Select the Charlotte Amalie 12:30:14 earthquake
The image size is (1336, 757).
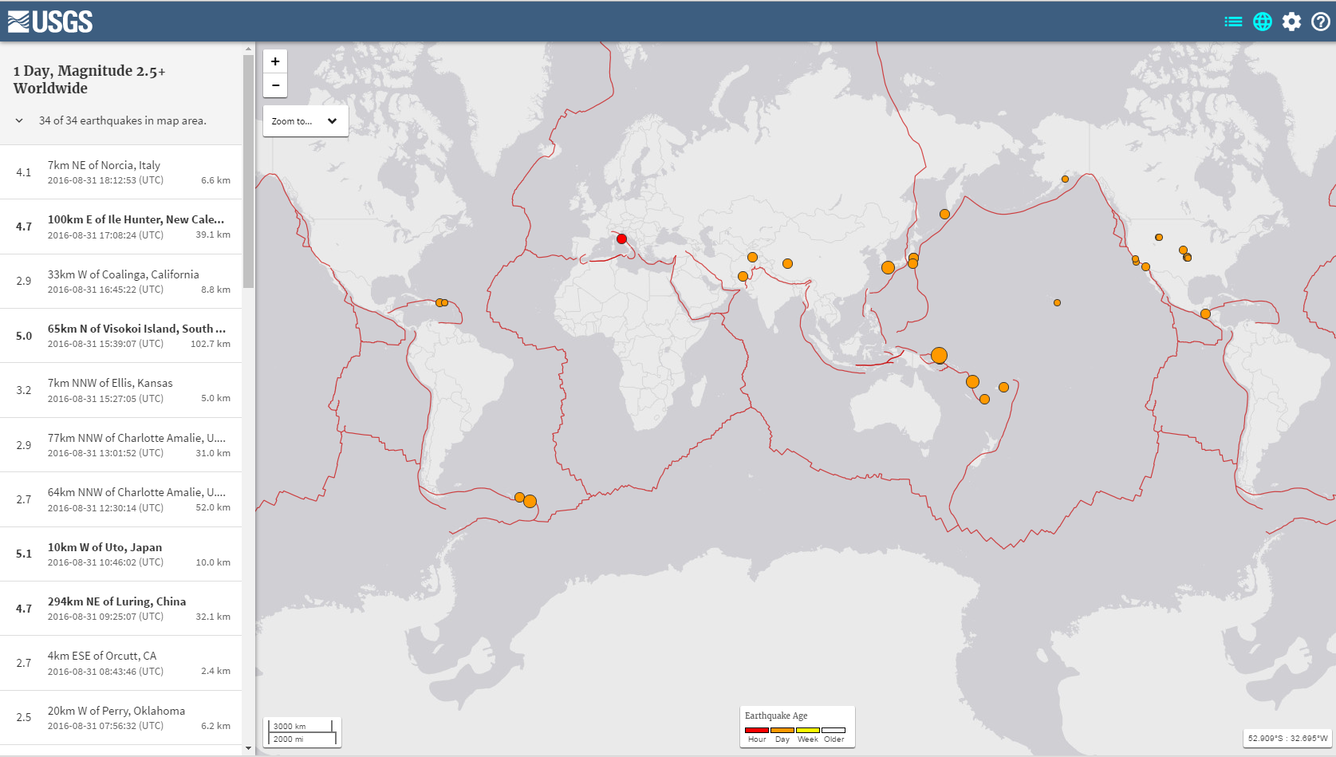coord(121,499)
